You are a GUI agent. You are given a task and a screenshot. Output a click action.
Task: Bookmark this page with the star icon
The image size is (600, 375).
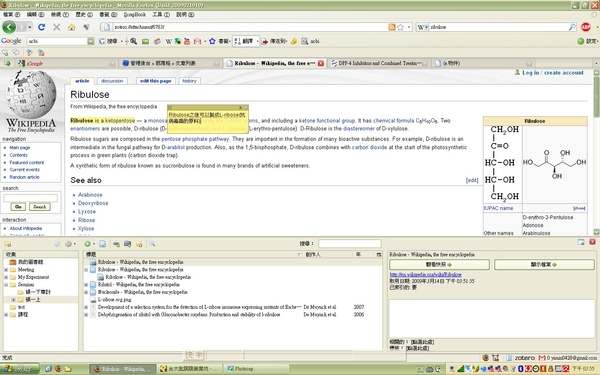pos(401,27)
